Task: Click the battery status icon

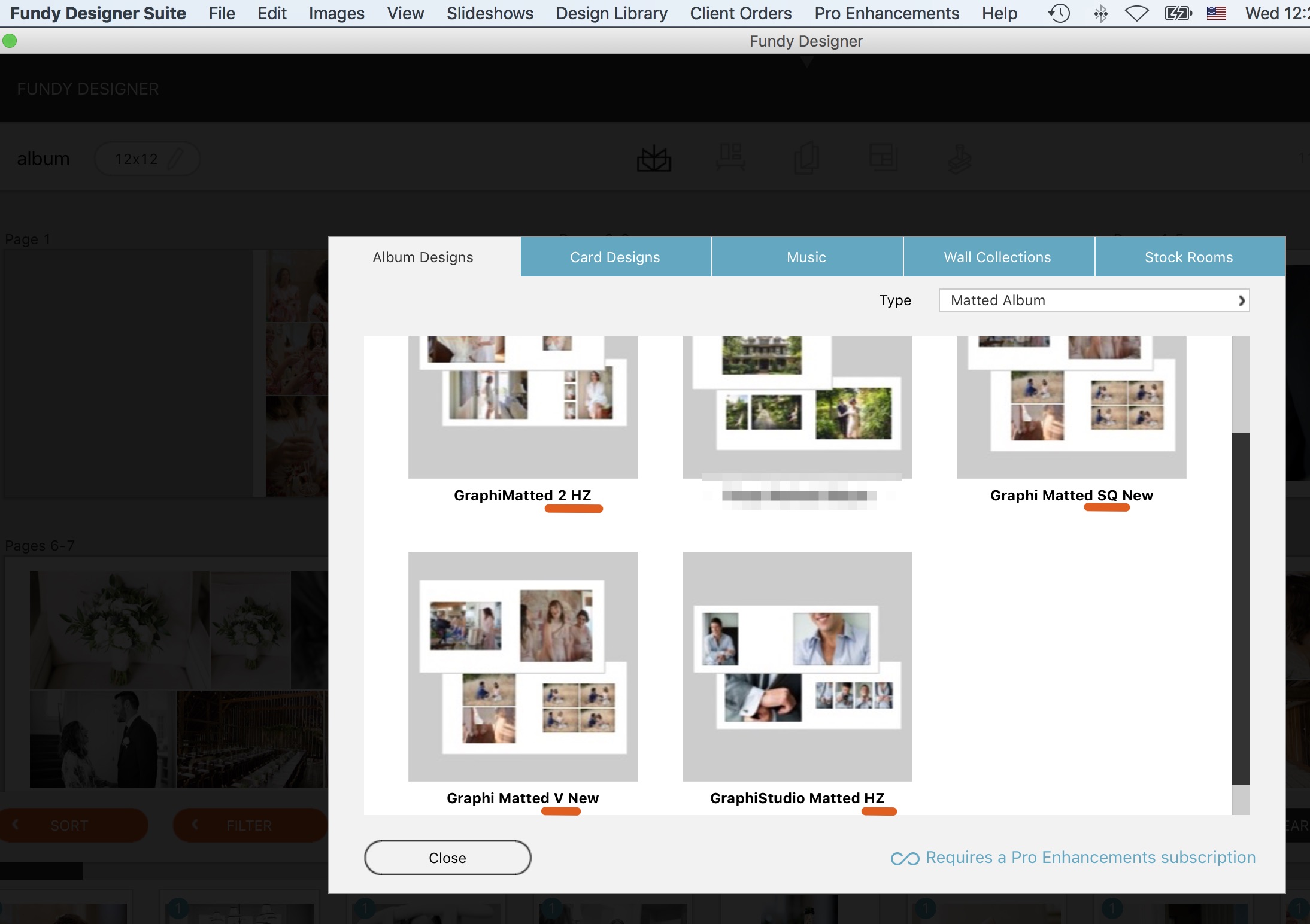Action: tap(1178, 13)
